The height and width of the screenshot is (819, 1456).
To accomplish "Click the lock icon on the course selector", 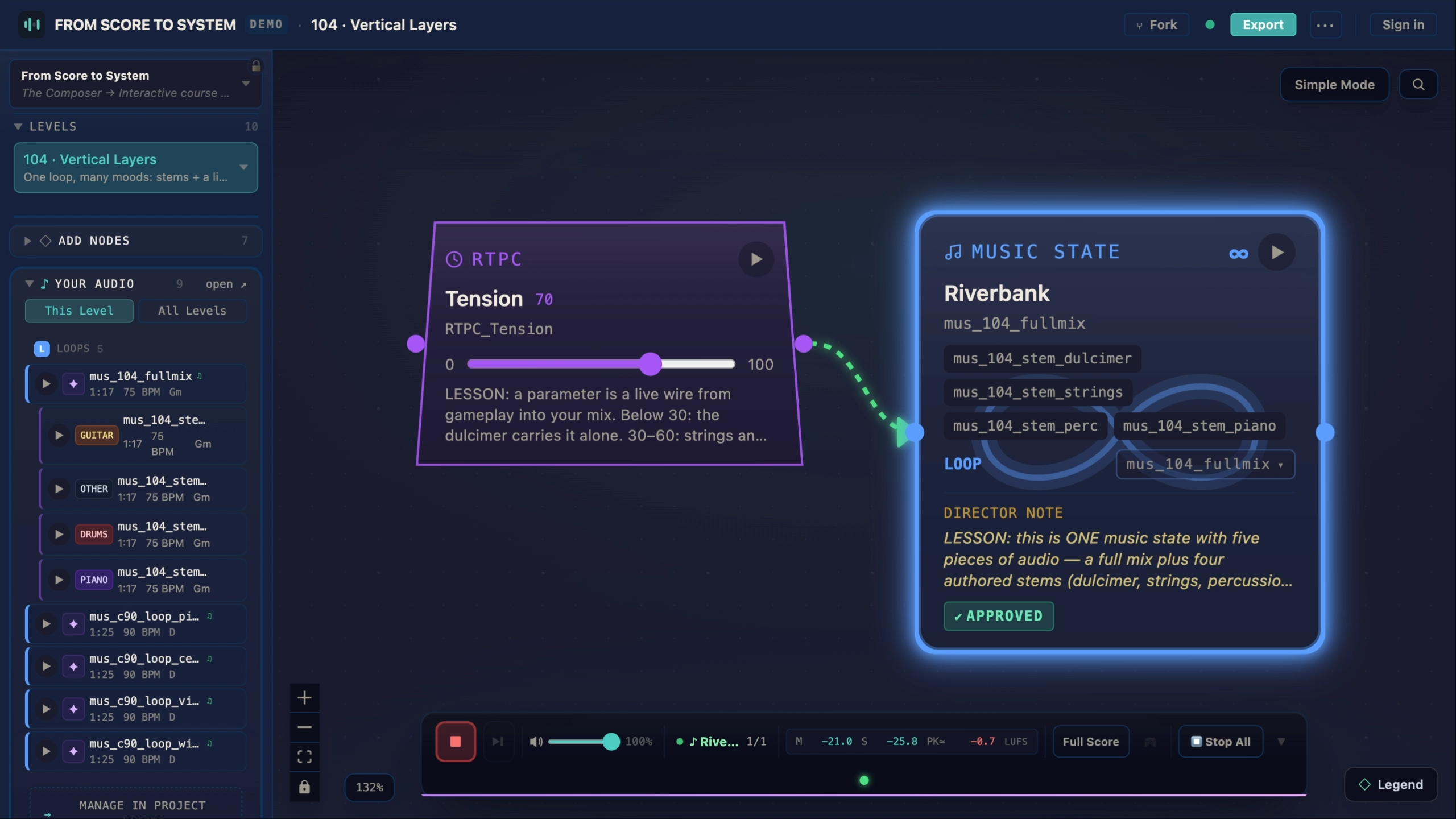I will tap(256, 66).
